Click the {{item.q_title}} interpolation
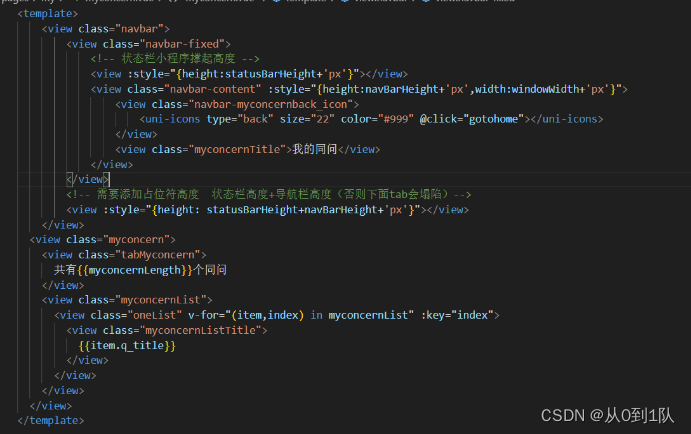The width and height of the screenshot is (691, 434). pos(127,346)
